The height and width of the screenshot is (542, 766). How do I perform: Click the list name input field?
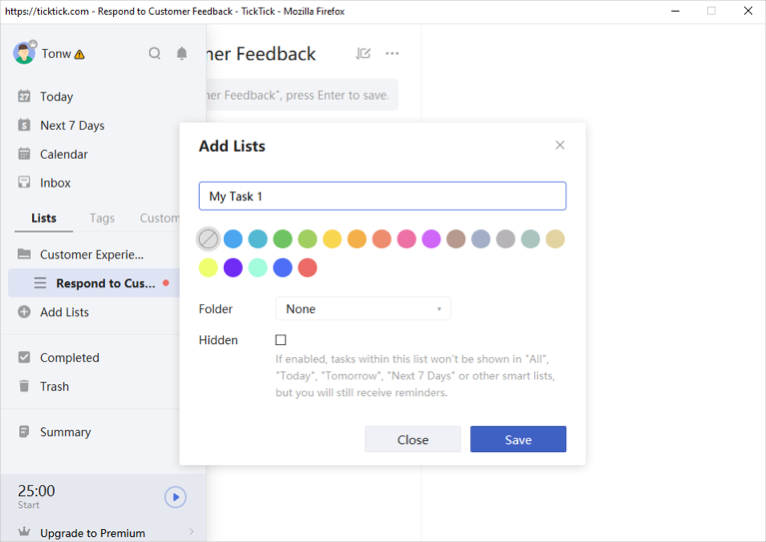tap(382, 196)
